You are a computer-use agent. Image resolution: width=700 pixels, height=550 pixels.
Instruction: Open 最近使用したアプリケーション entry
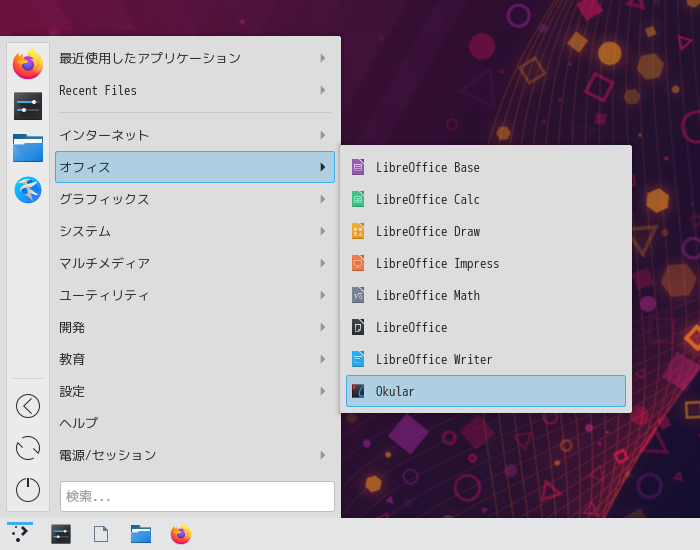(195, 58)
